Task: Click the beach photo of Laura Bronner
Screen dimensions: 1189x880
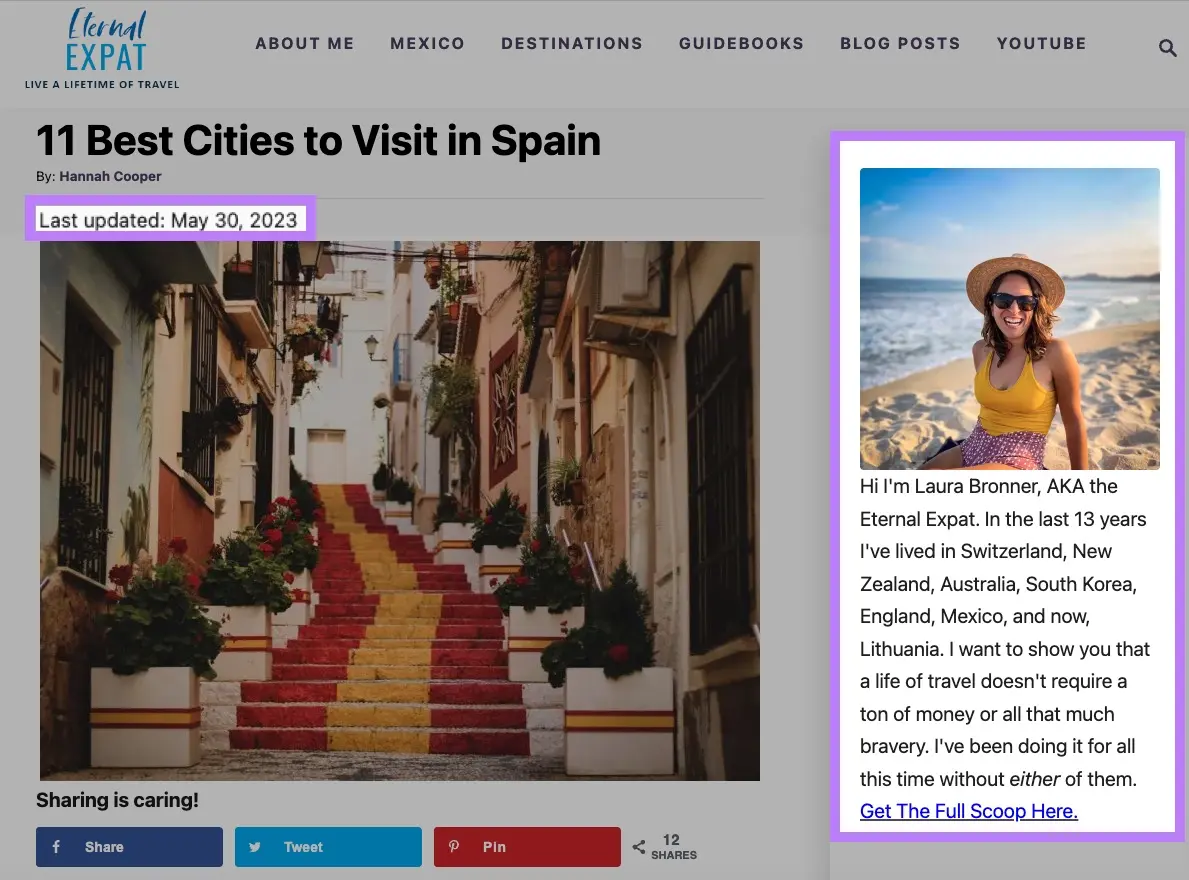Action: point(1009,318)
